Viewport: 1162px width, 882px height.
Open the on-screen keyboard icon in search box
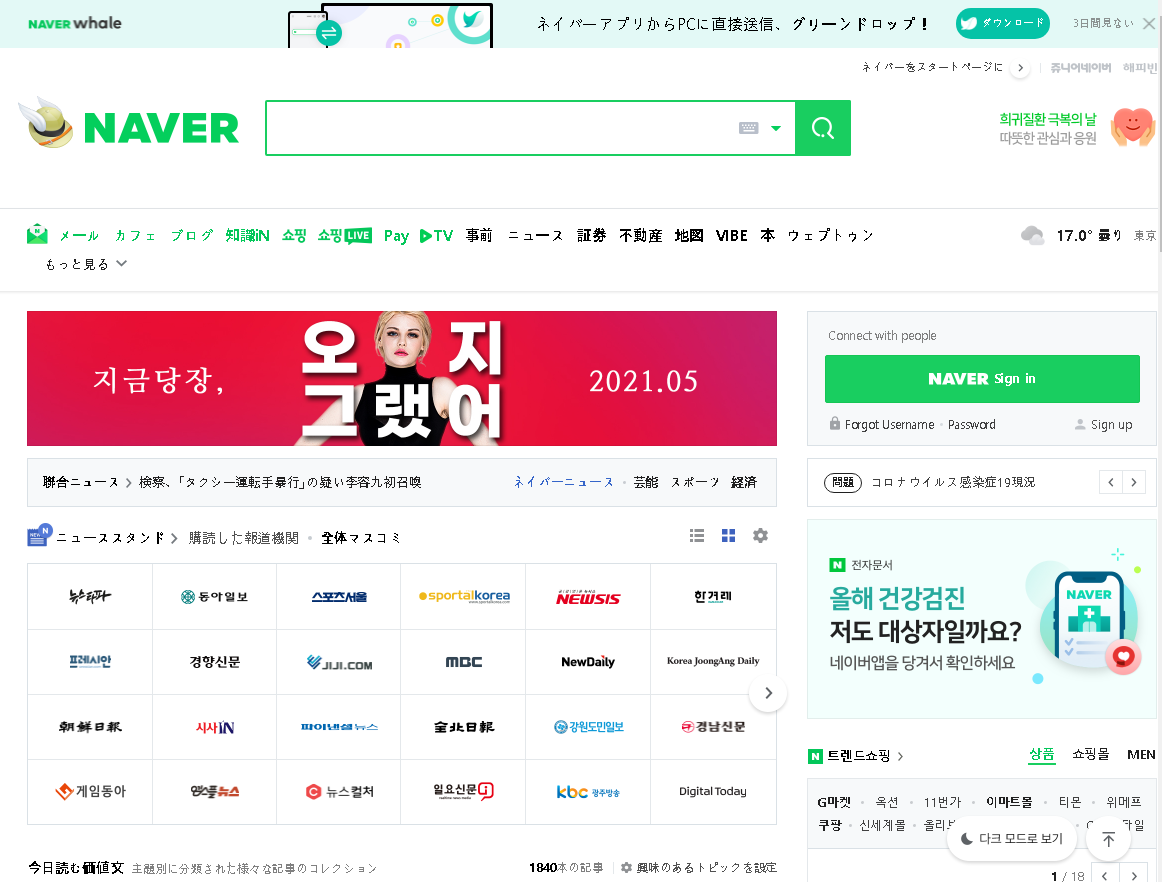[748, 128]
